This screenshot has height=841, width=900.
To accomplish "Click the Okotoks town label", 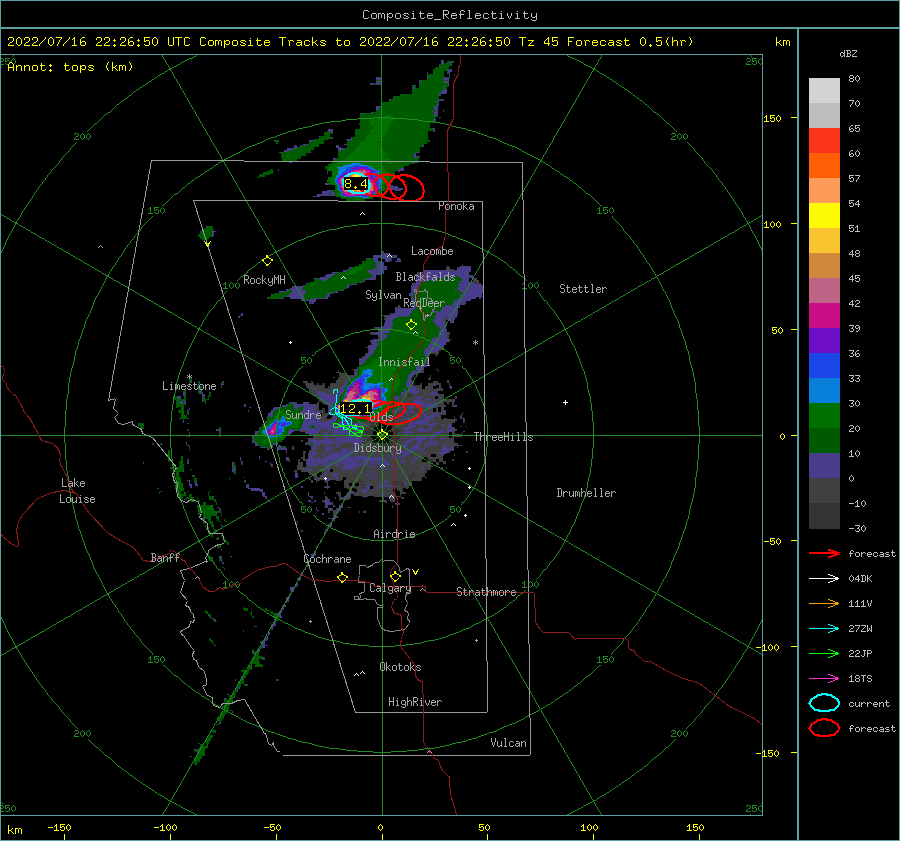I will coord(400,667).
